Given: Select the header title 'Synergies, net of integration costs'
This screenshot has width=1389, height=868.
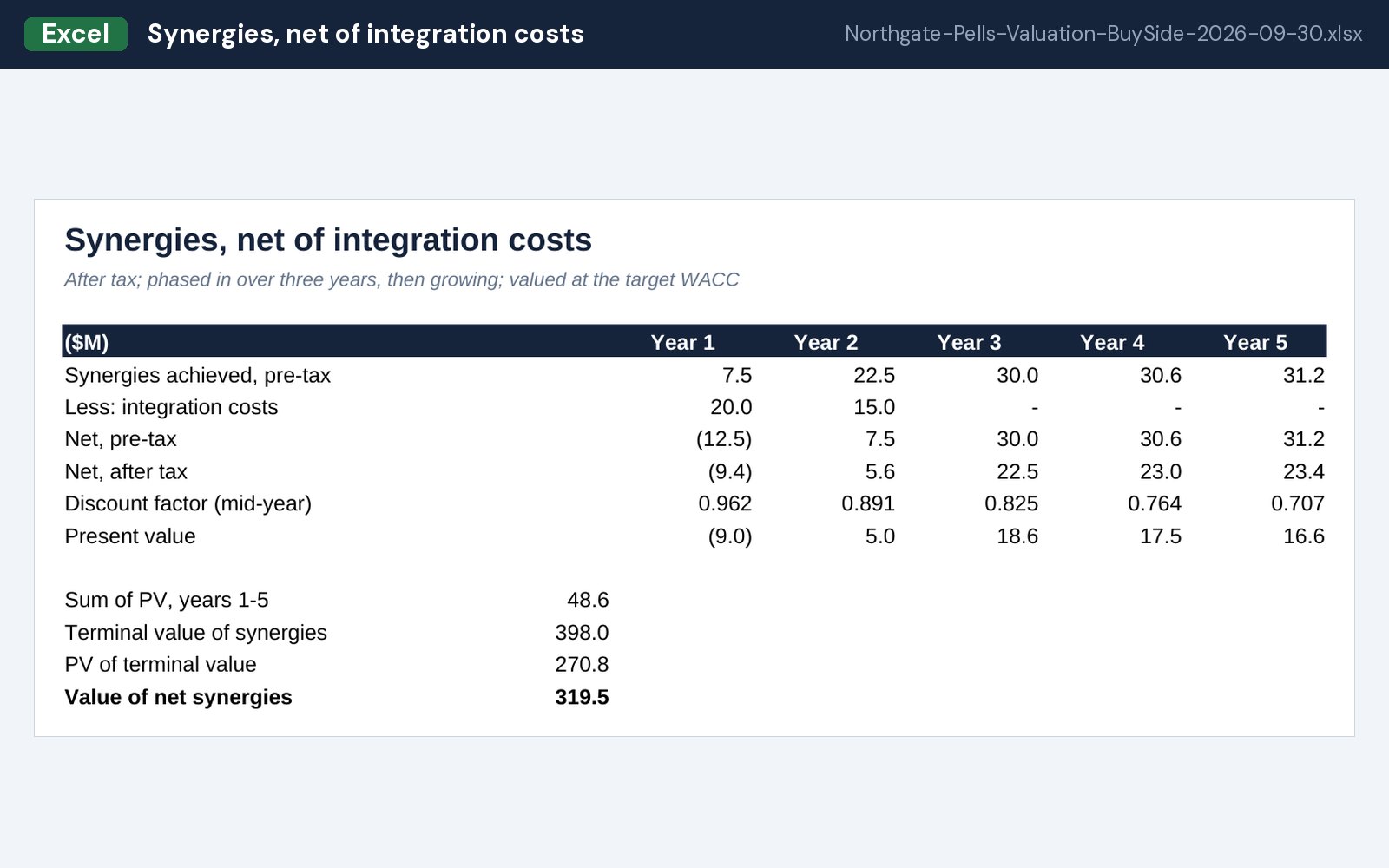Looking at the screenshot, I should [x=365, y=34].
